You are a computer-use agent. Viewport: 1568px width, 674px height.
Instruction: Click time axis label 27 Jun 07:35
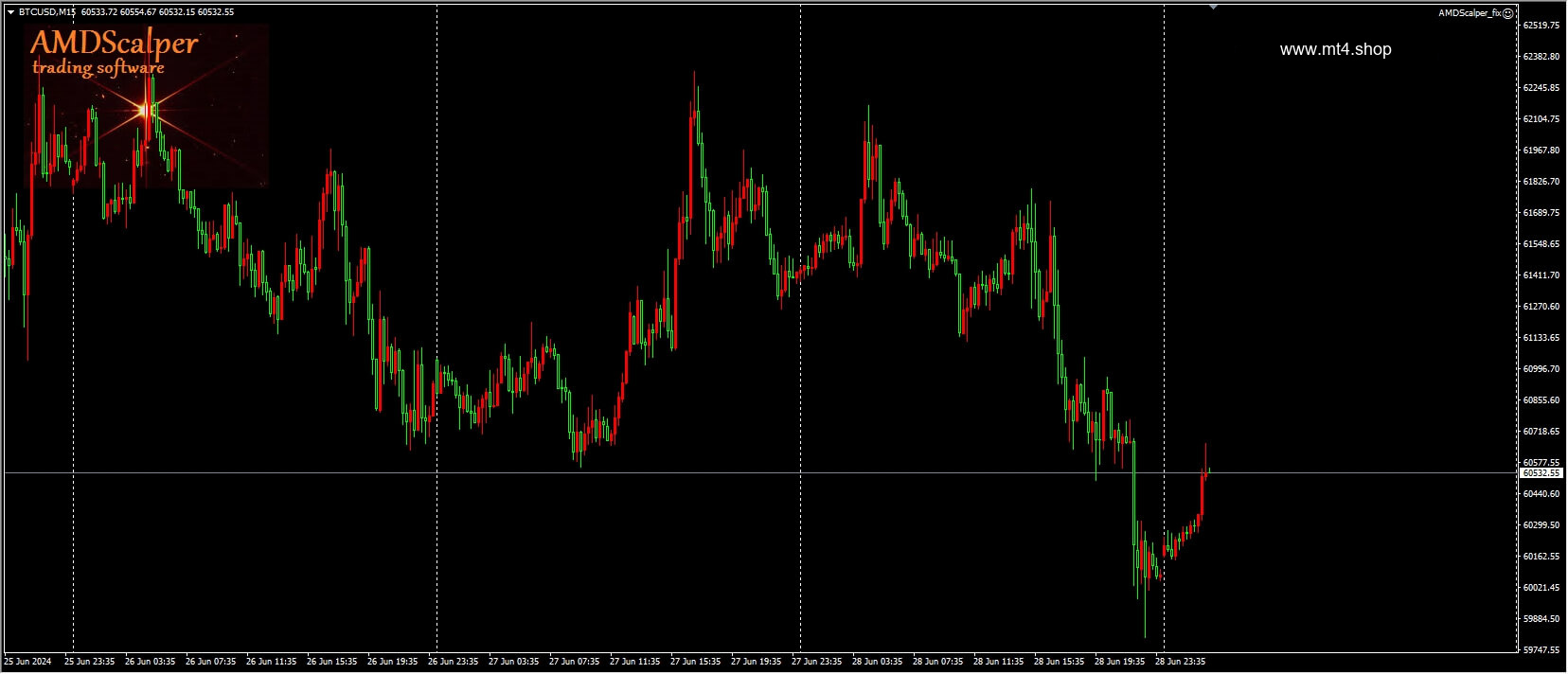point(574,662)
